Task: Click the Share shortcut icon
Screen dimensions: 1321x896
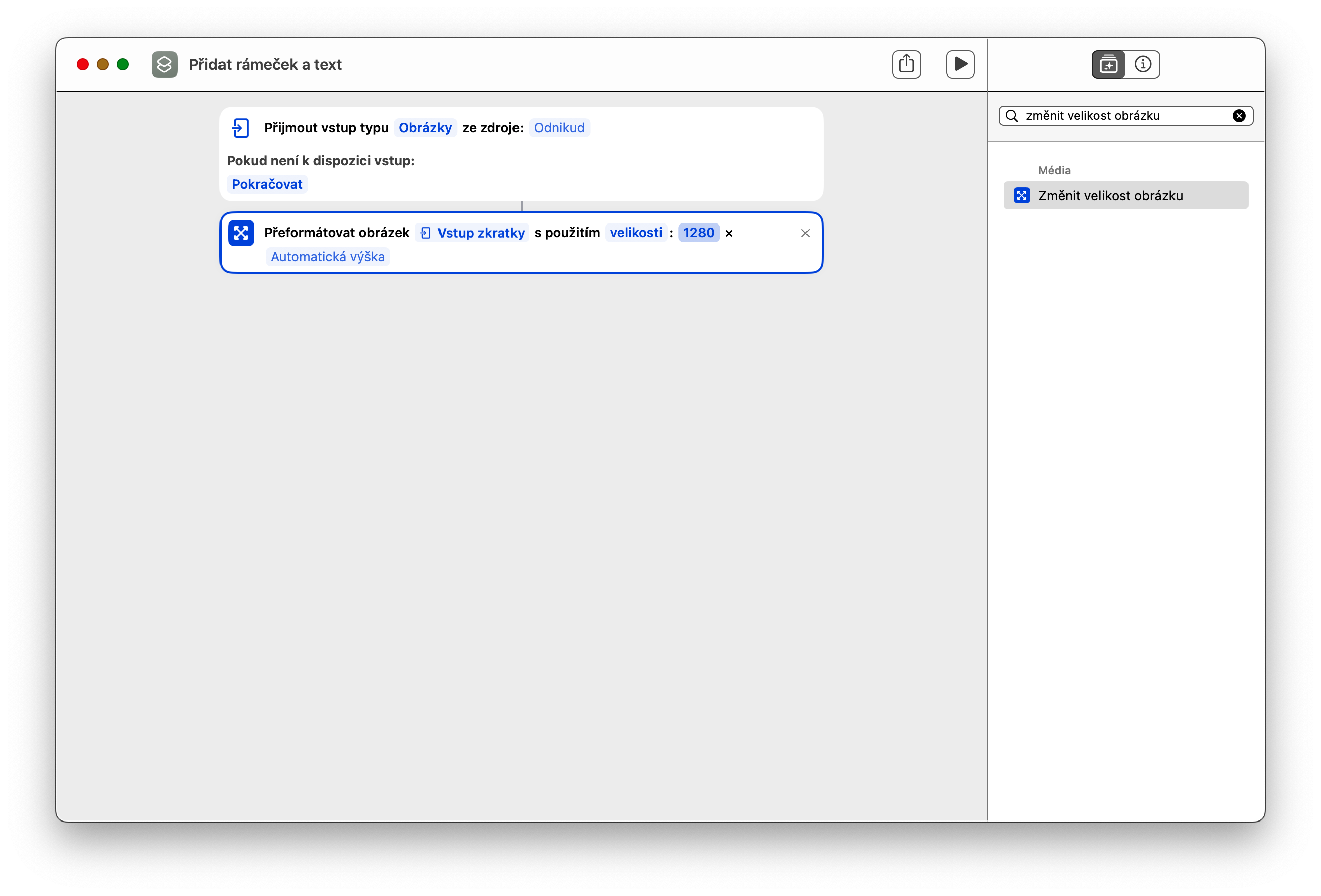Action: coord(906,64)
